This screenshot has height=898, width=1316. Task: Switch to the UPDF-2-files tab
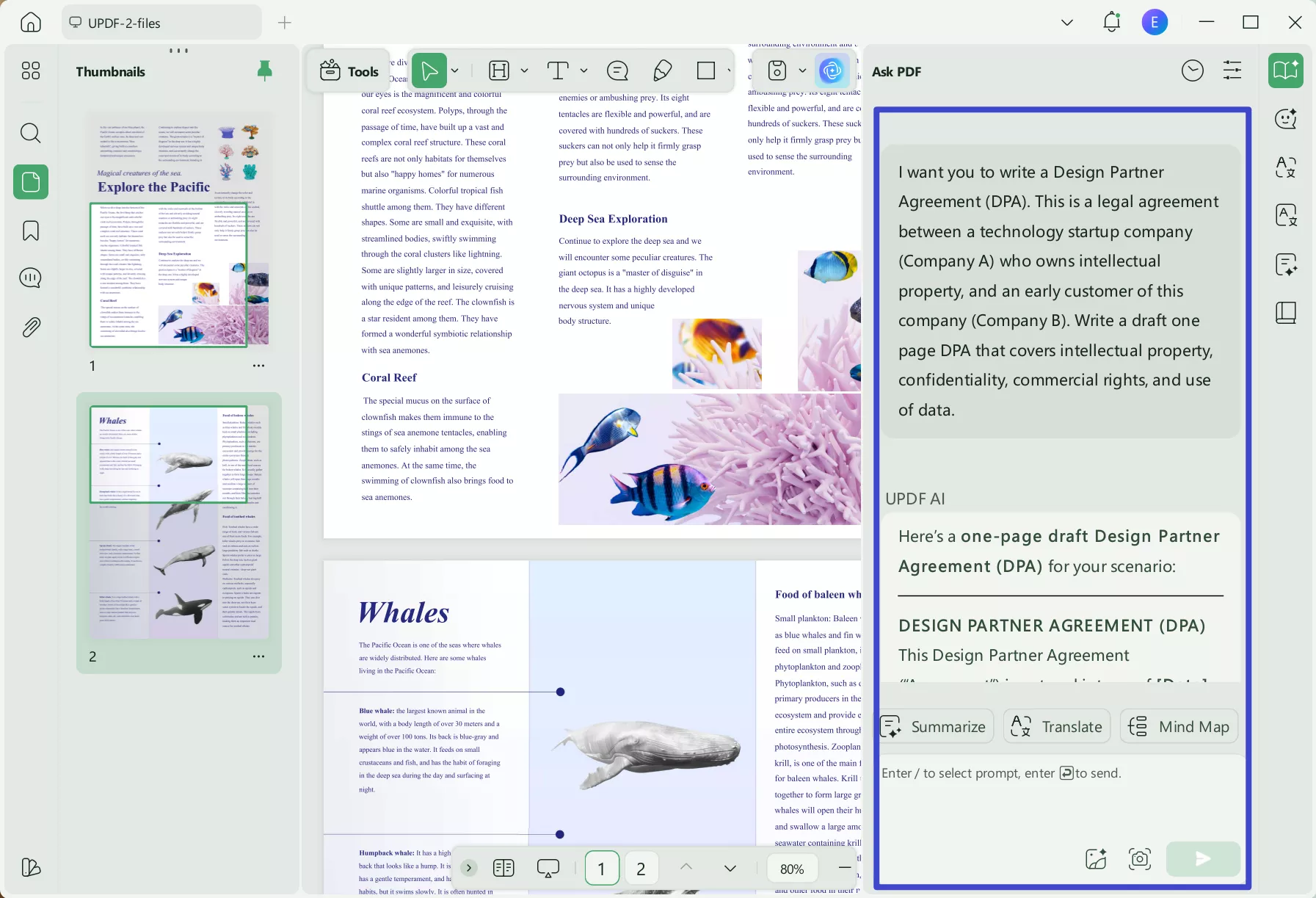point(161,23)
